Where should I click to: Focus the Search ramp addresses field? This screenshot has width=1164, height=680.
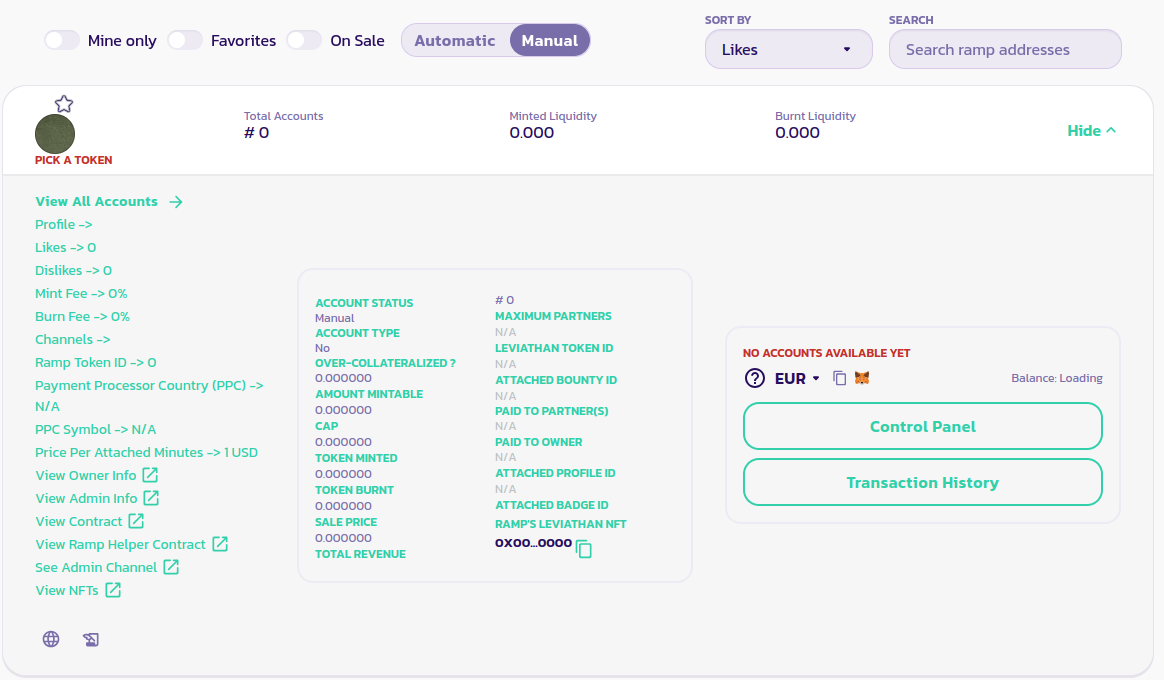[x=1005, y=50]
